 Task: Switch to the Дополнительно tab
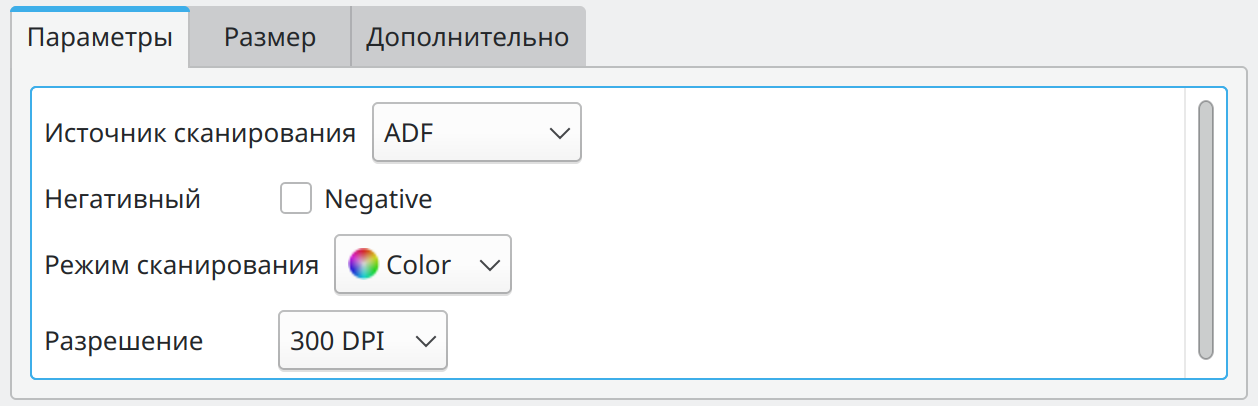[467, 38]
